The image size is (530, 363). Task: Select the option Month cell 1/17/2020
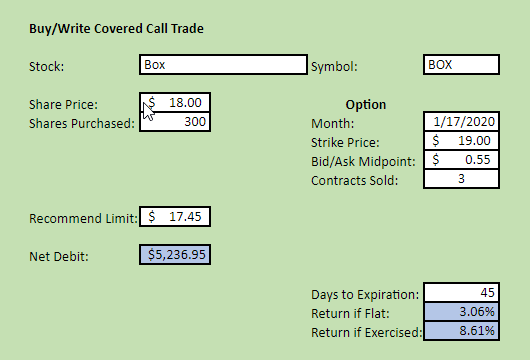tap(461, 121)
